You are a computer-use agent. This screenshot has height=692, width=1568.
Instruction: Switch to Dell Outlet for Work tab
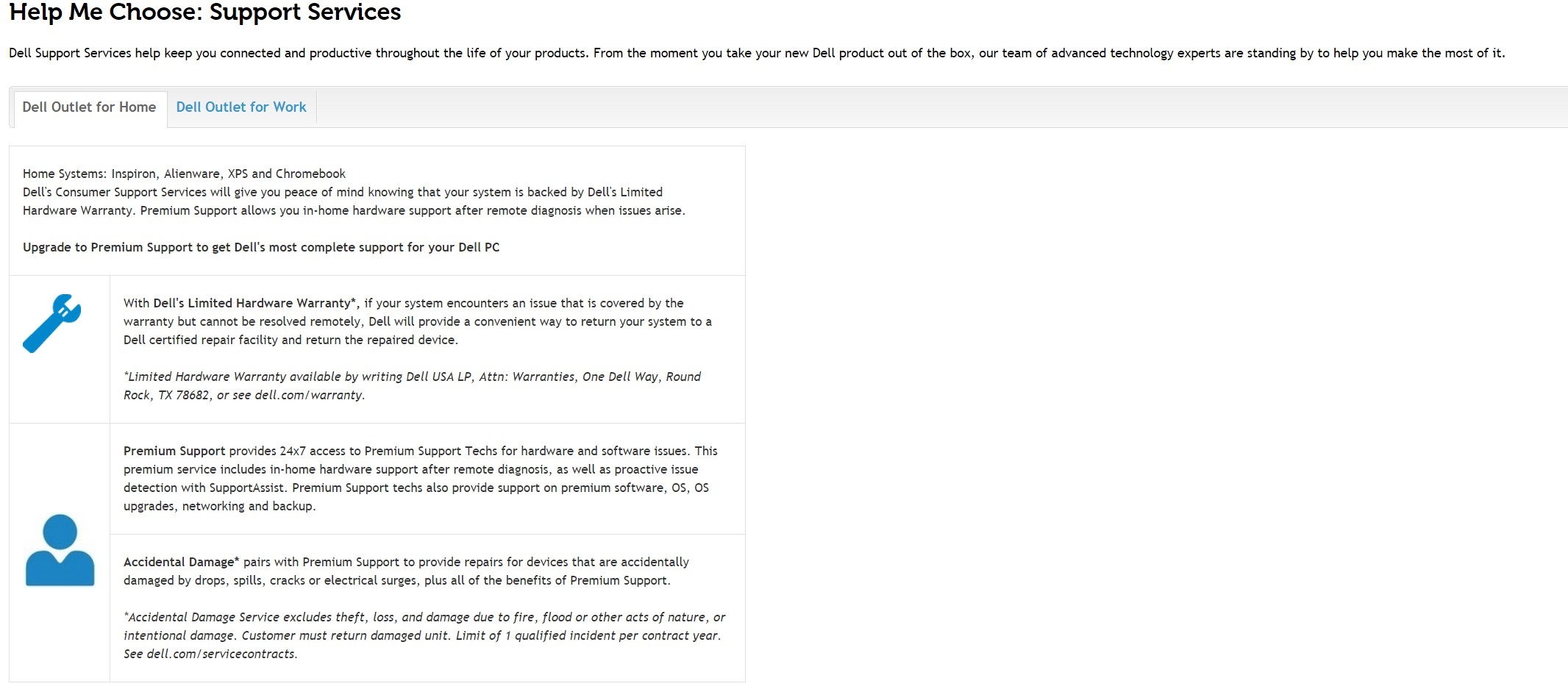tap(241, 107)
